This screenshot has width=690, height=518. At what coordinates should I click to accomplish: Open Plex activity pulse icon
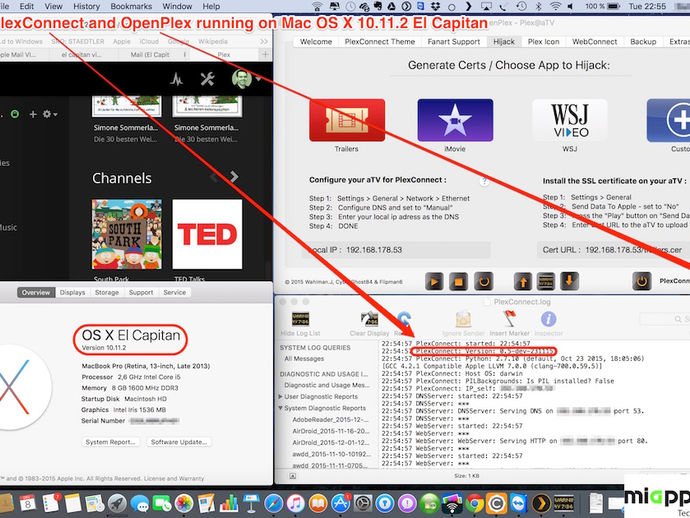click(x=177, y=79)
